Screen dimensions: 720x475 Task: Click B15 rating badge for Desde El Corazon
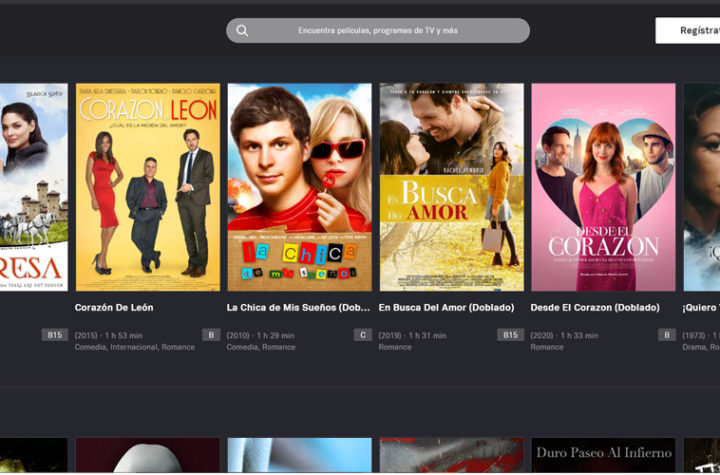(x=511, y=335)
